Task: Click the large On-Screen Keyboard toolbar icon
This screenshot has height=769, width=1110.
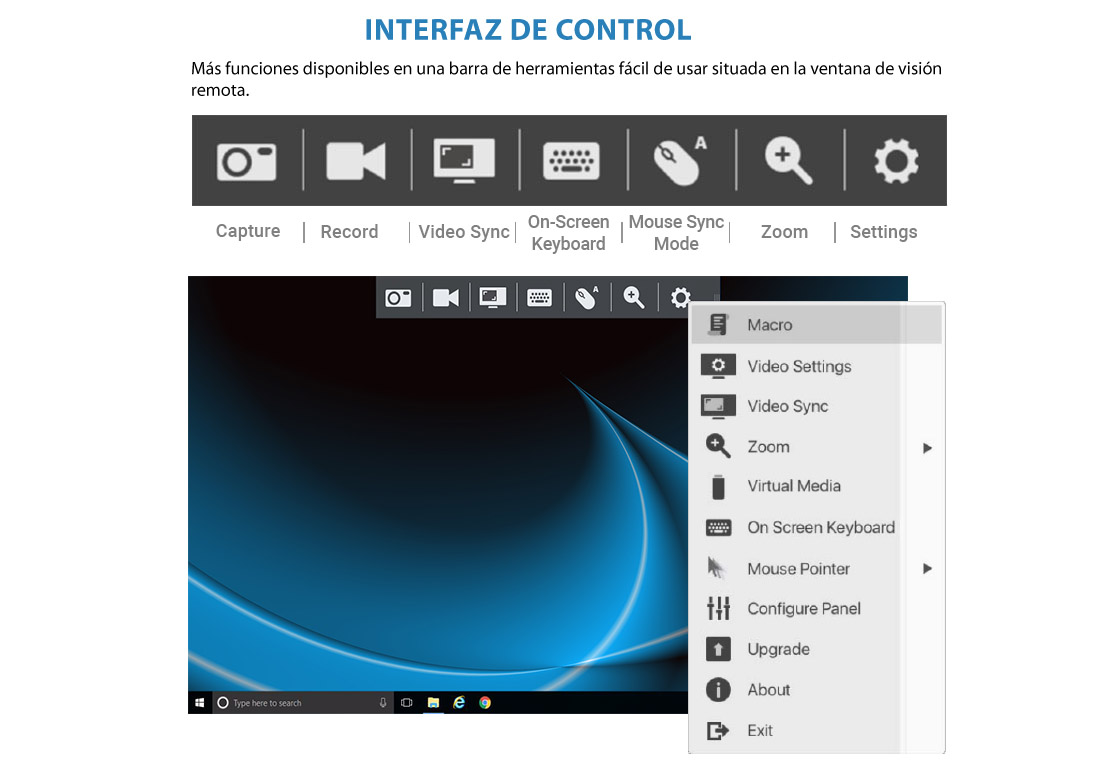Action: click(x=571, y=161)
